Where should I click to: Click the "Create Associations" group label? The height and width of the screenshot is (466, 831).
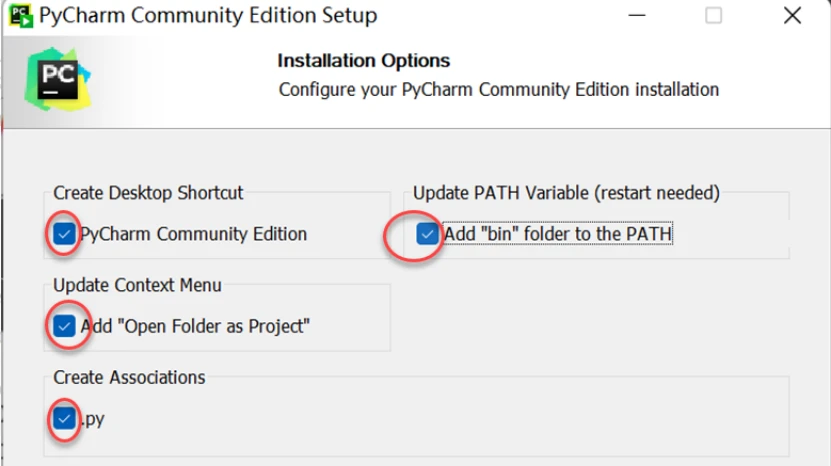pos(129,377)
